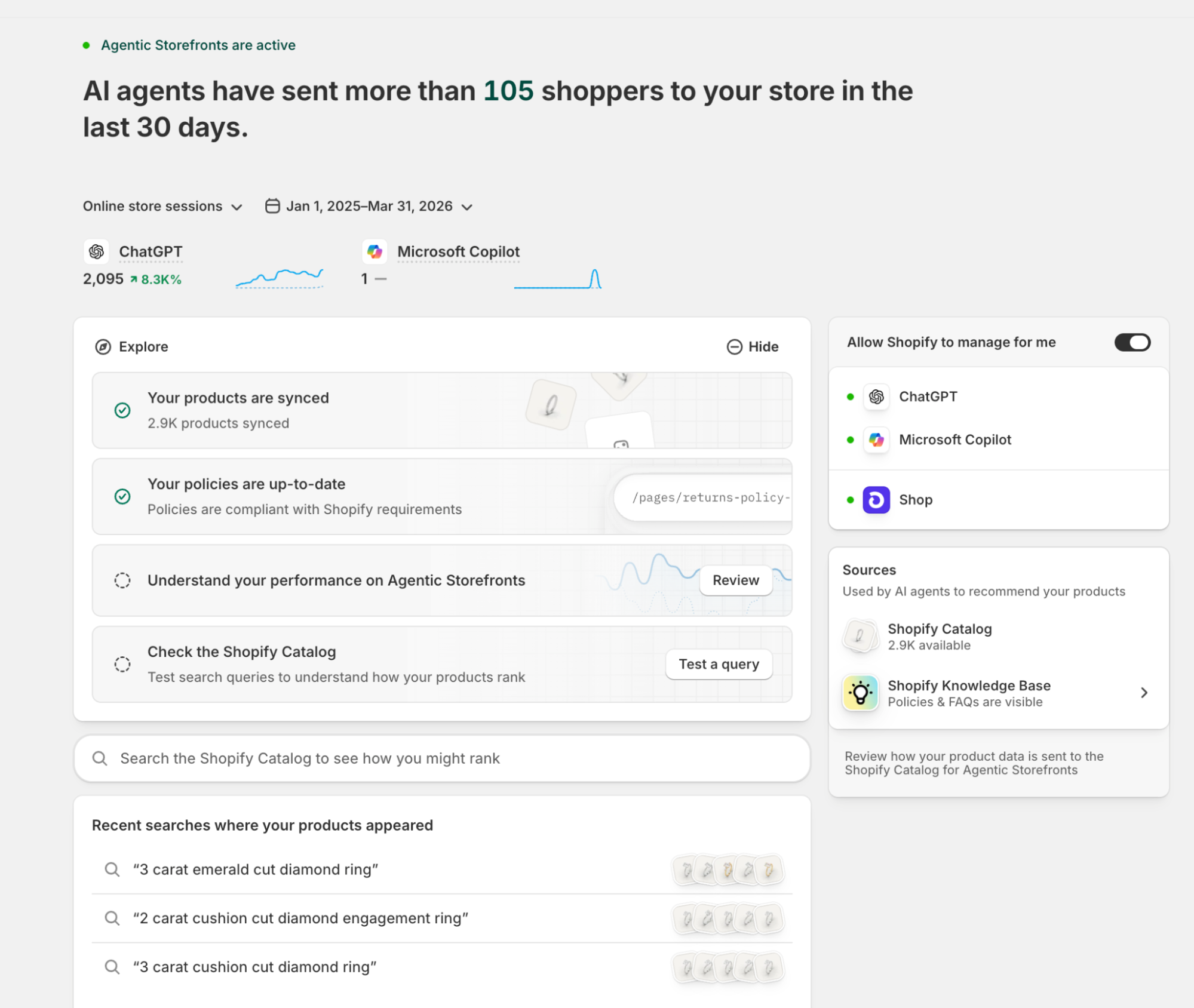Click the dashed circle next to Check the Shopify Catalog
The height and width of the screenshot is (1008, 1194).
tap(122, 664)
